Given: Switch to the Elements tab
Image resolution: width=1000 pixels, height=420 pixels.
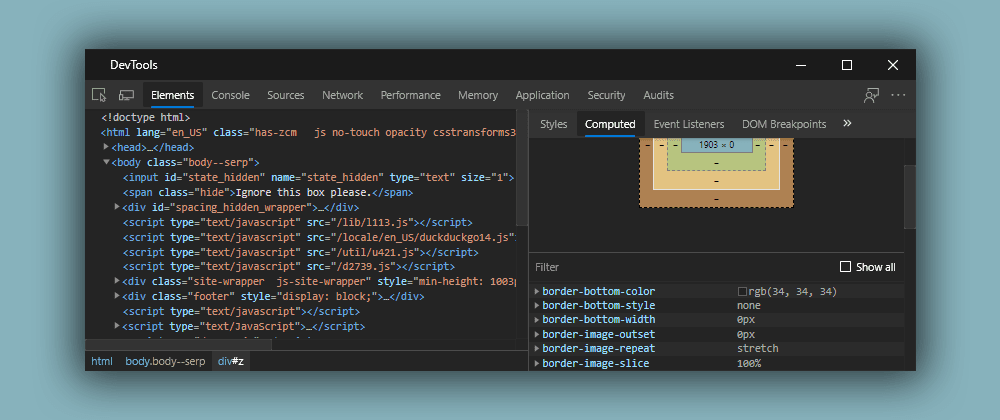Looking at the screenshot, I should pyautogui.click(x=173, y=95).
